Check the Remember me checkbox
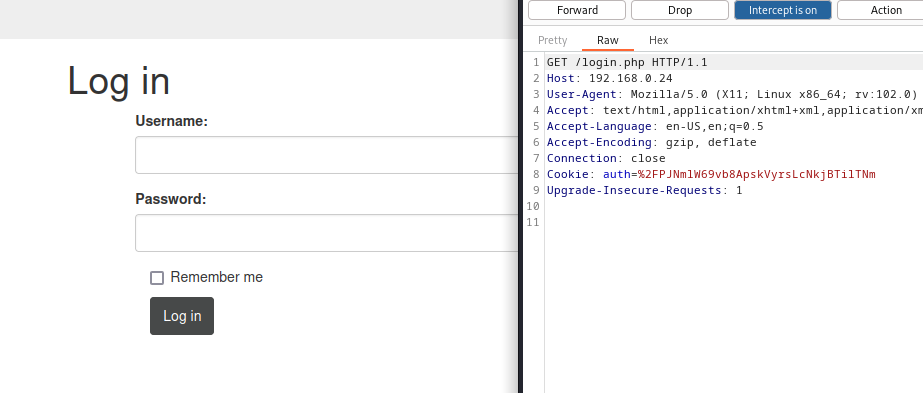 click(x=157, y=278)
